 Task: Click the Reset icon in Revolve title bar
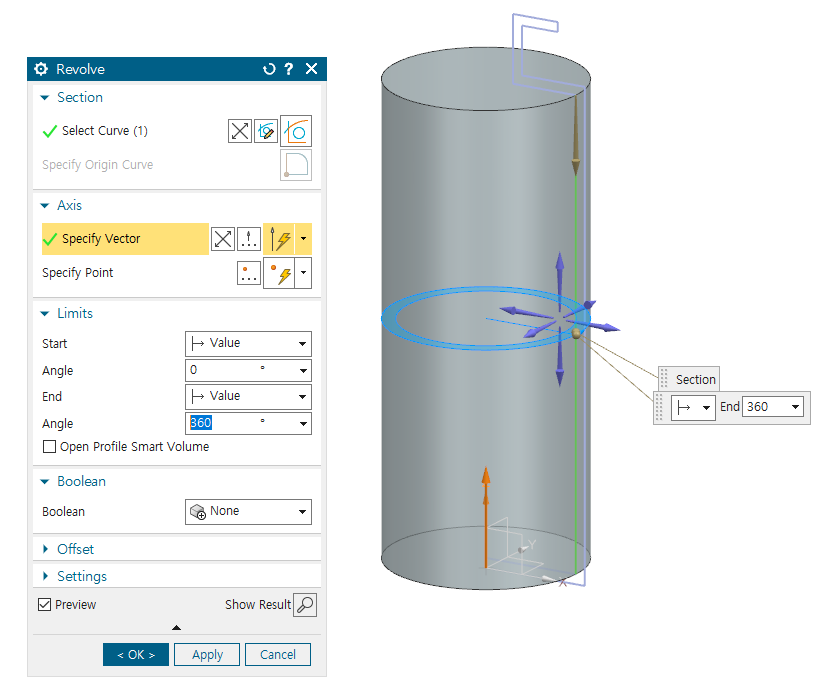pyautogui.click(x=268, y=69)
